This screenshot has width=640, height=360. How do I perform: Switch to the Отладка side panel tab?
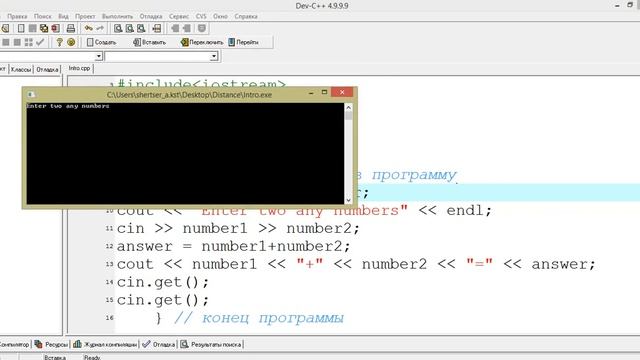coord(47,69)
